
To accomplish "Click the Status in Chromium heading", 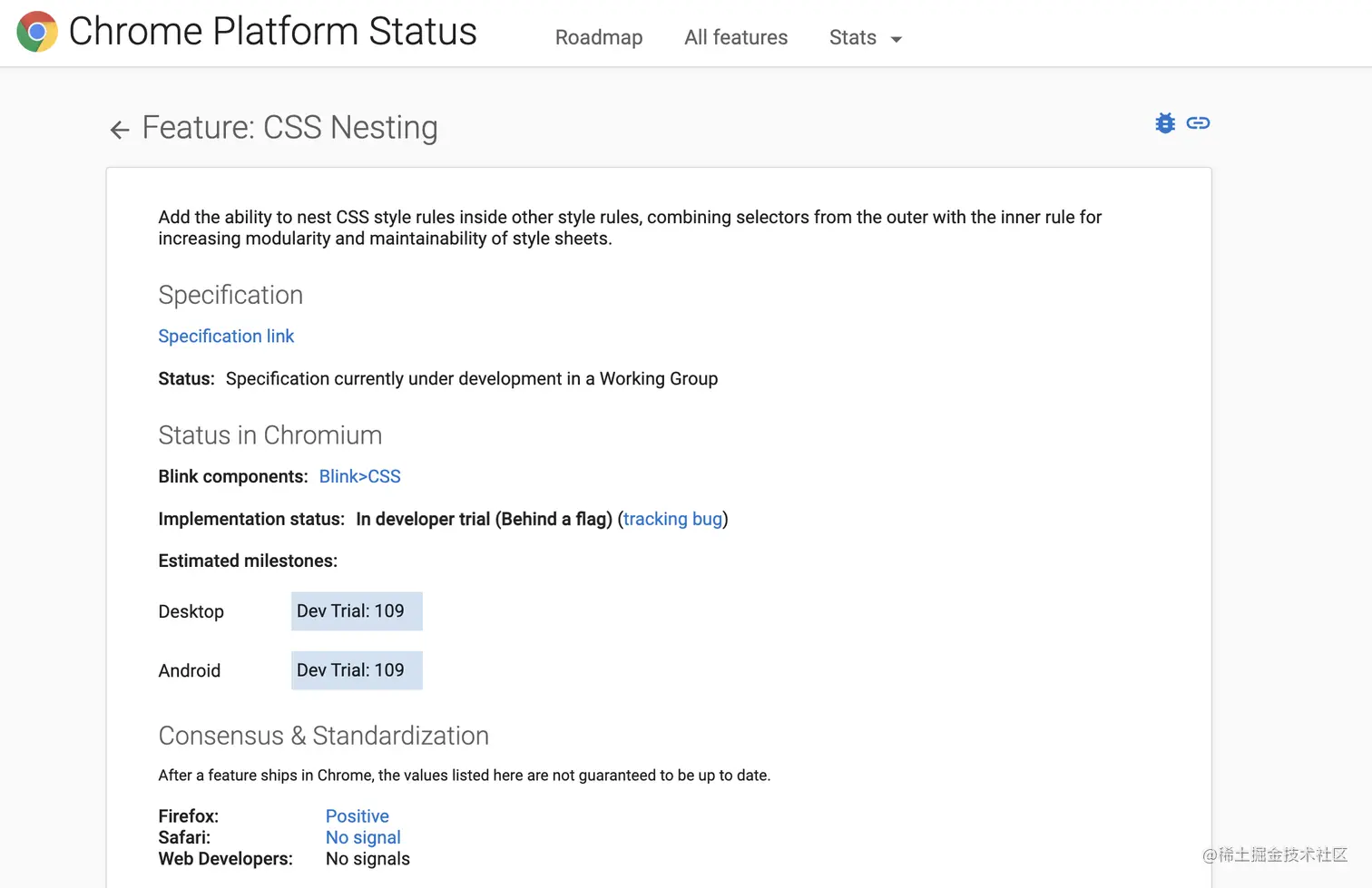I will pyautogui.click(x=269, y=435).
